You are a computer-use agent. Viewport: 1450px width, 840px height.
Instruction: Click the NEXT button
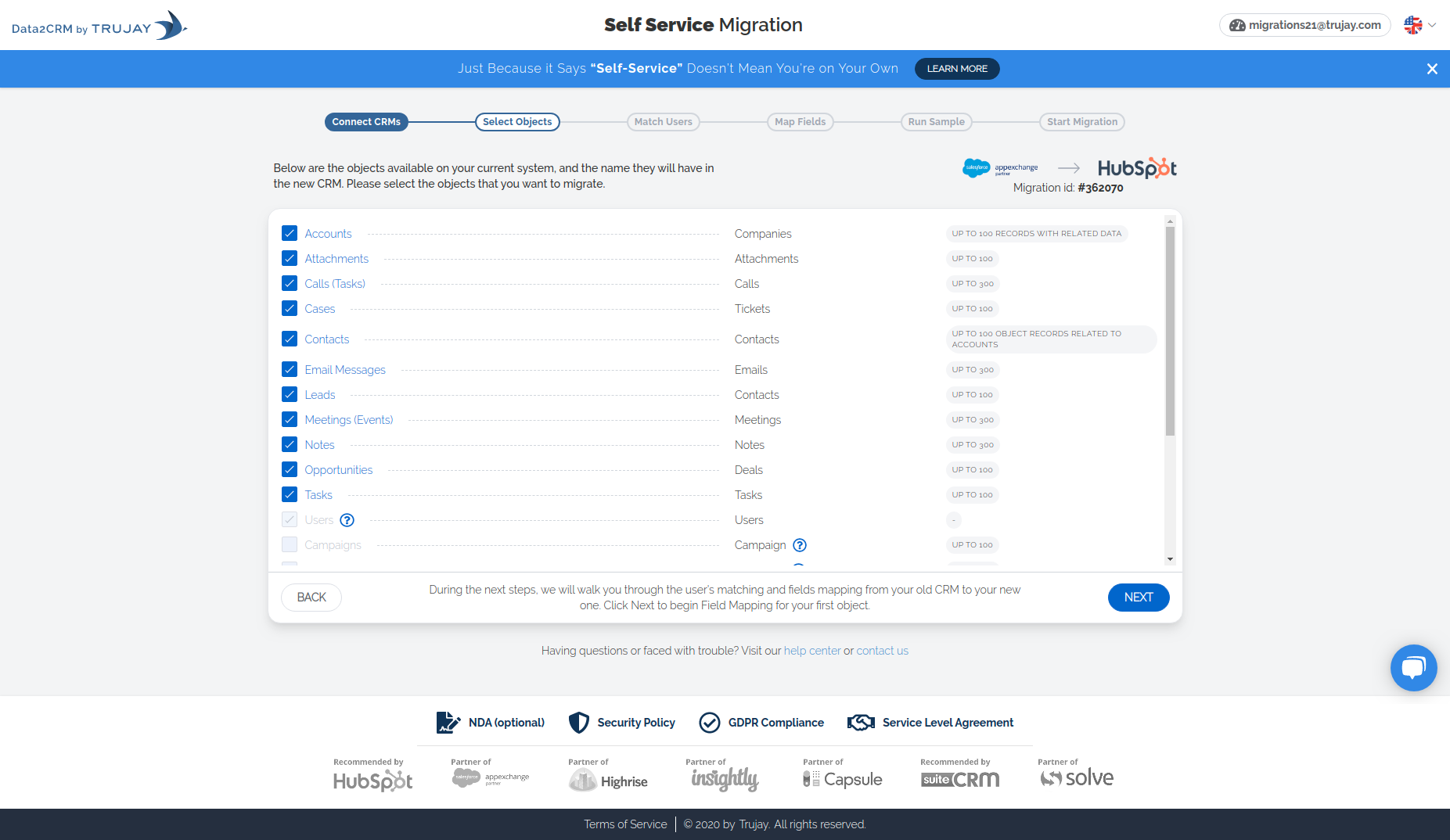(1139, 598)
